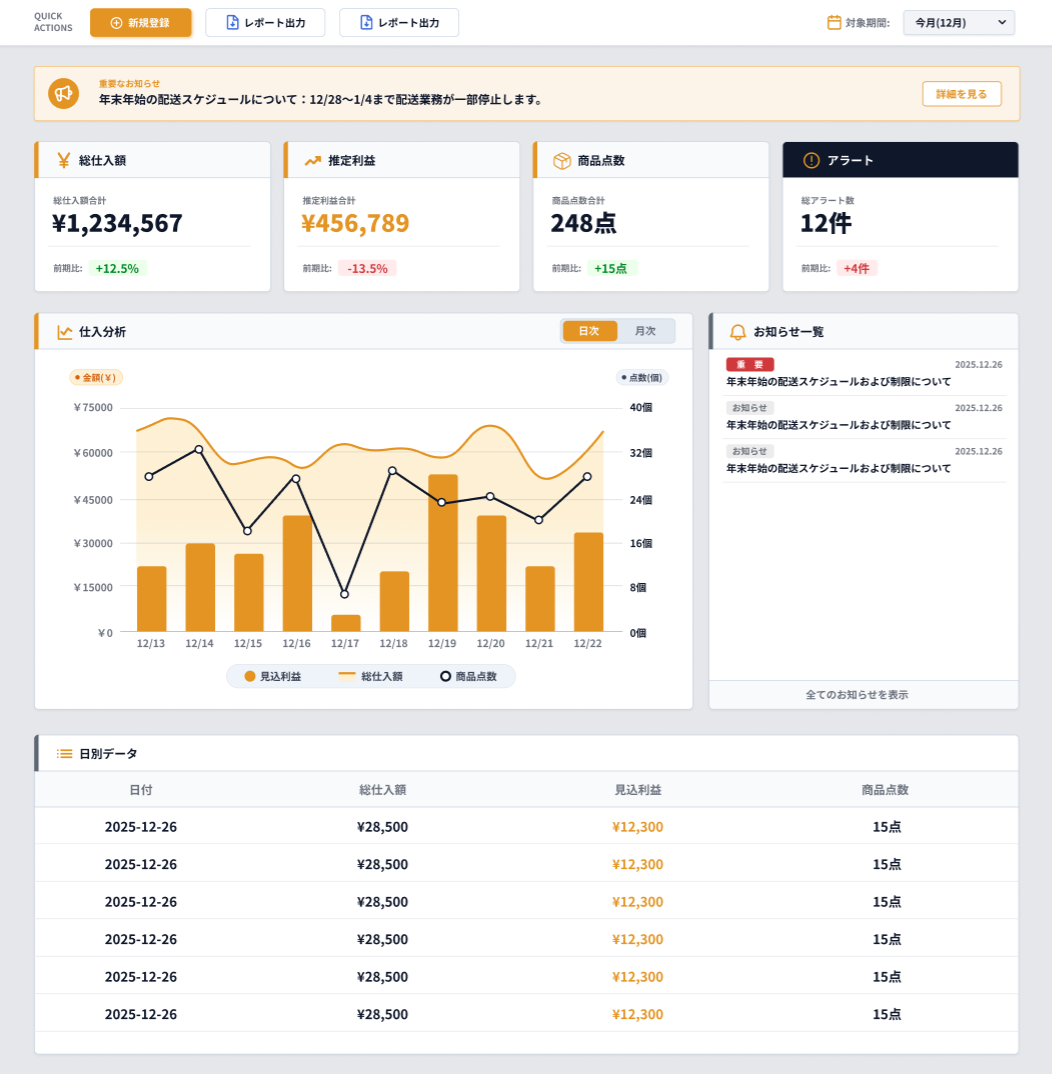Select the 日次 chart tab

[x=589, y=331]
